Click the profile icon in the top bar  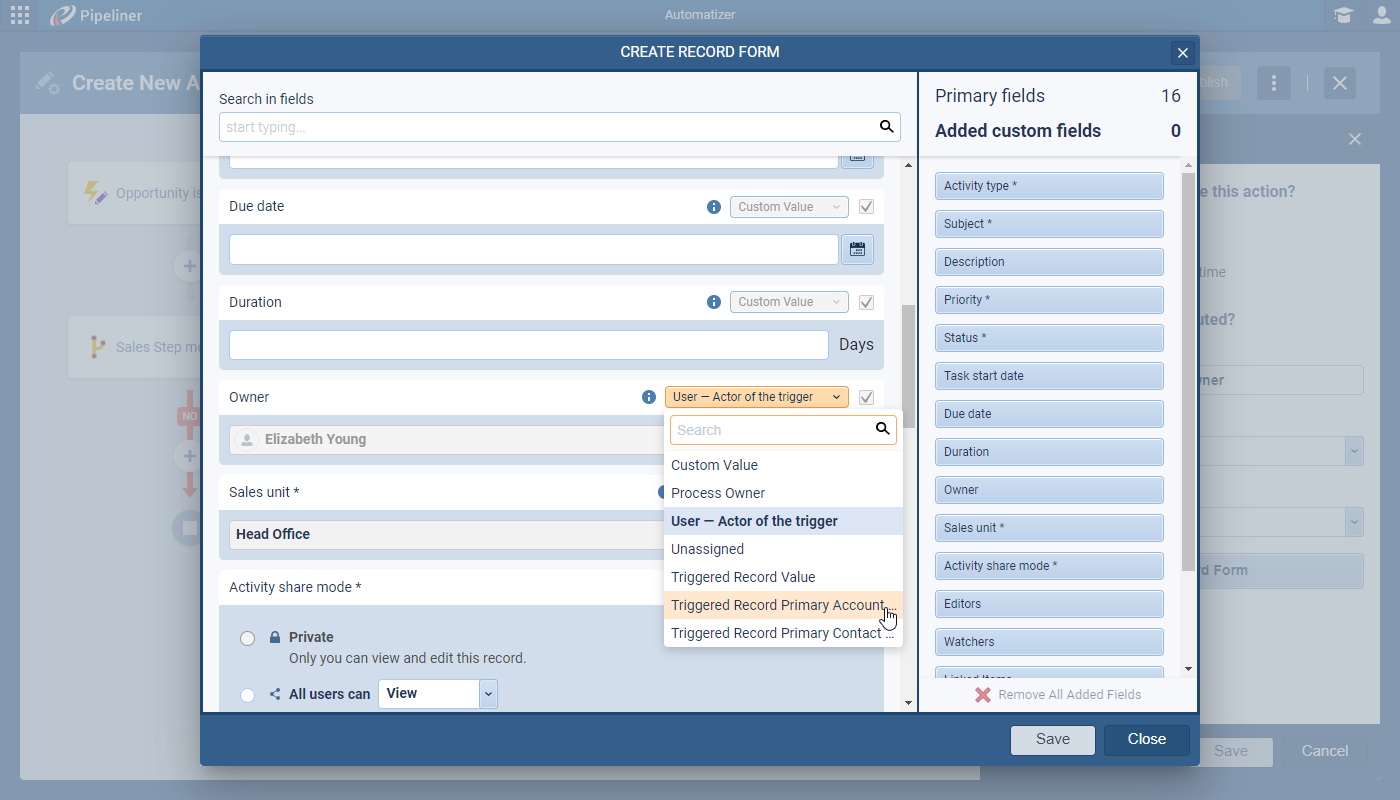pos(1383,15)
